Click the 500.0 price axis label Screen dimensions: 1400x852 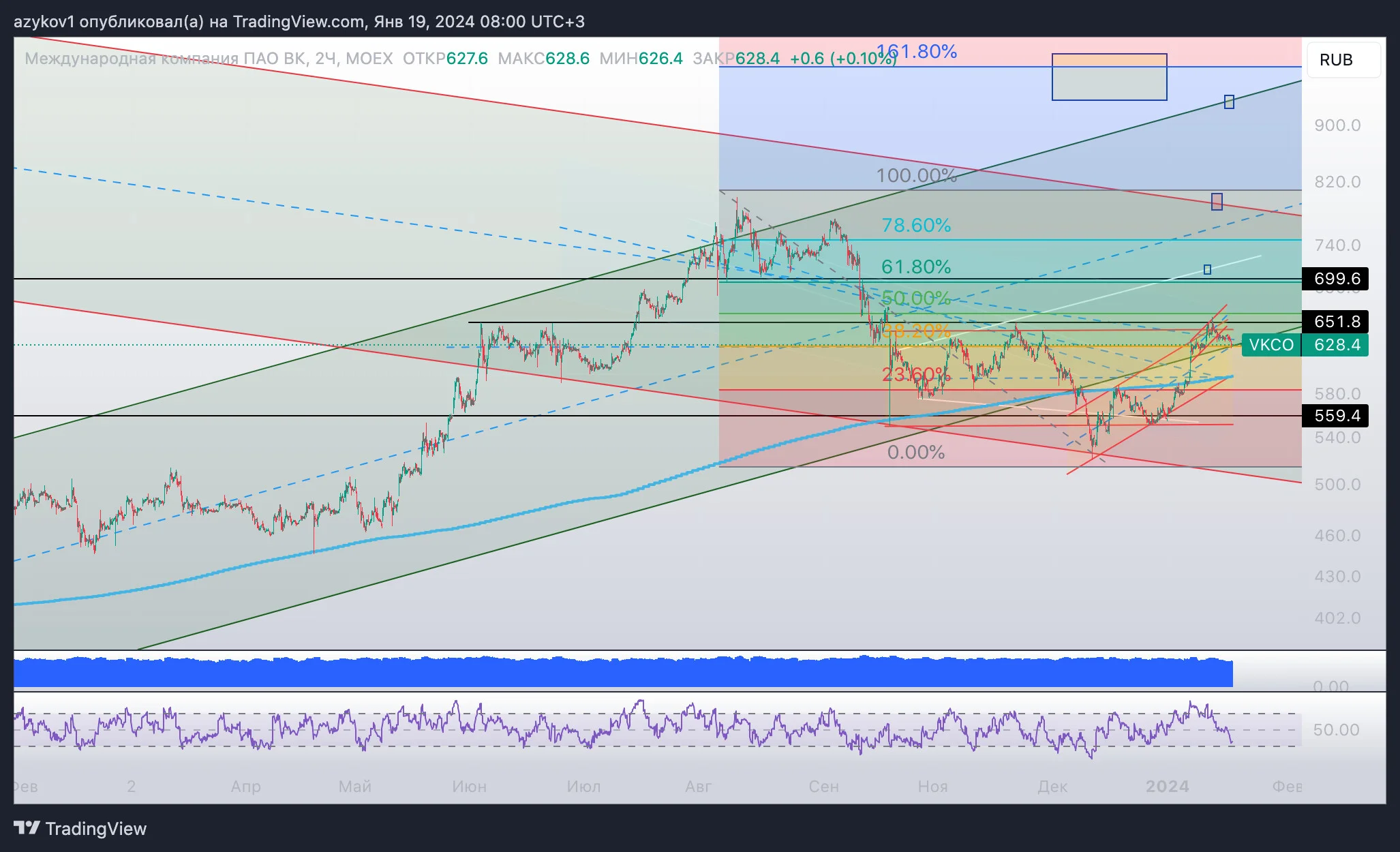[1337, 485]
